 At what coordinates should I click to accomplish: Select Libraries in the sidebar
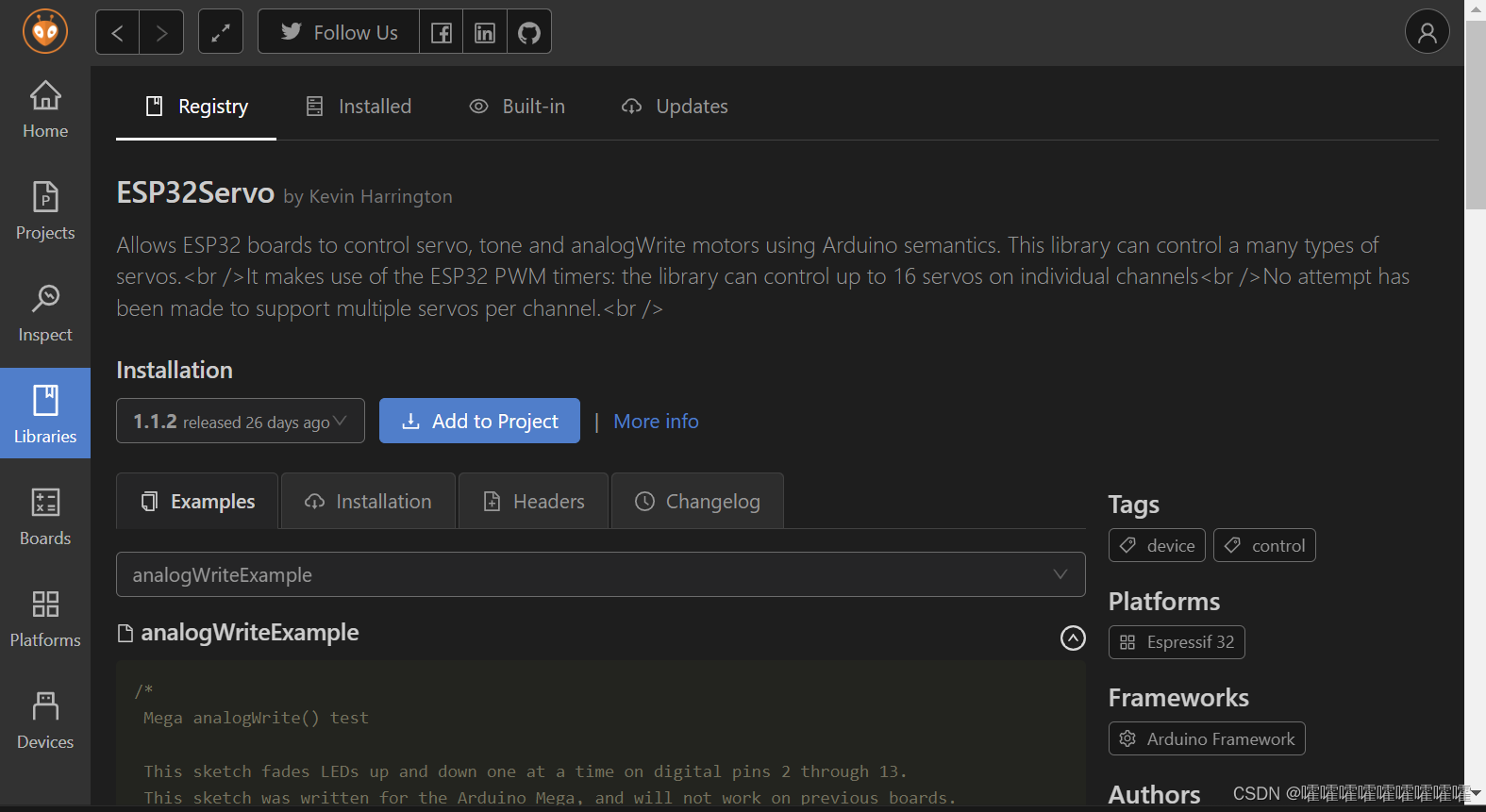coord(45,413)
